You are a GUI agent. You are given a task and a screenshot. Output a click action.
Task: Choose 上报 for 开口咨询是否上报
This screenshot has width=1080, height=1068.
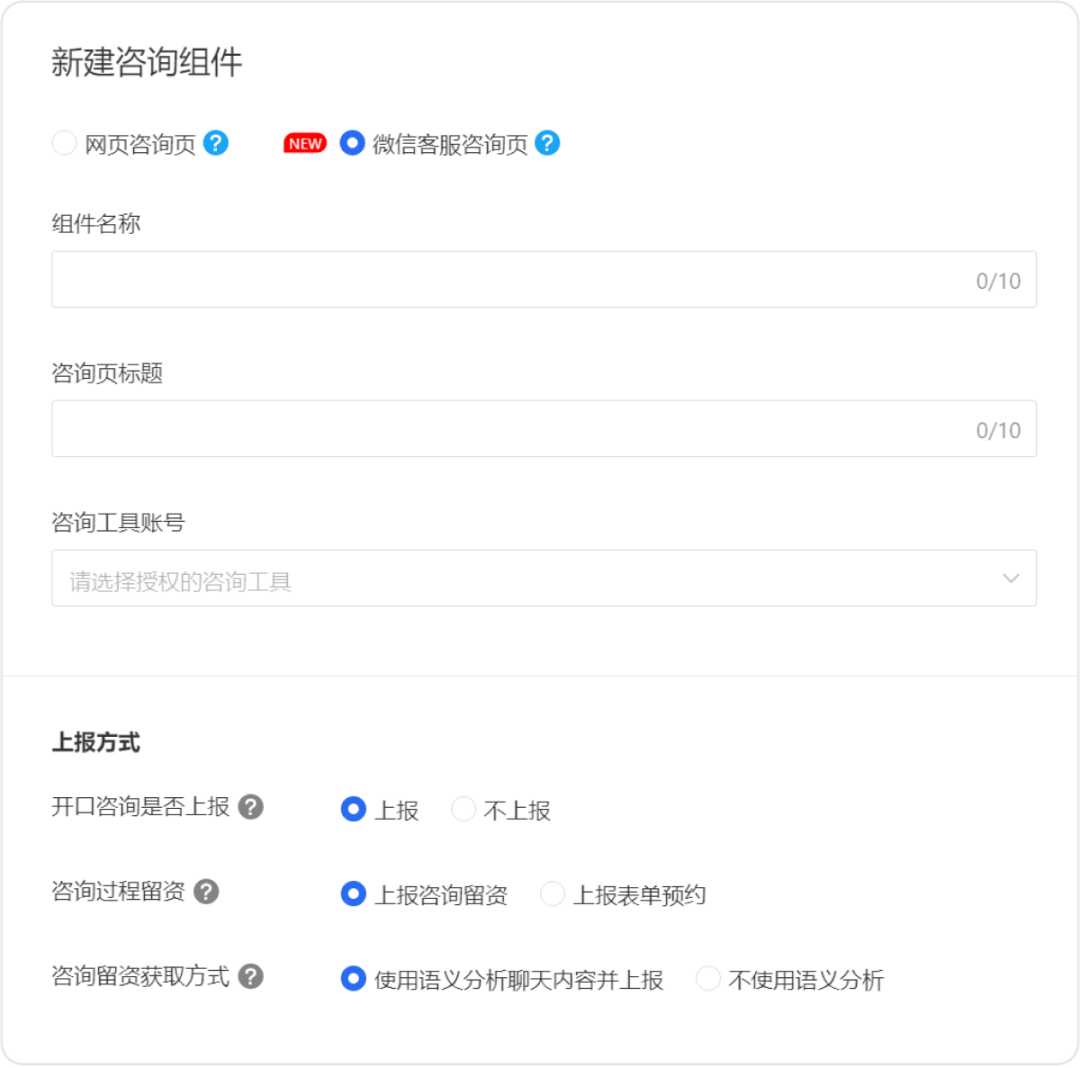pos(353,809)
